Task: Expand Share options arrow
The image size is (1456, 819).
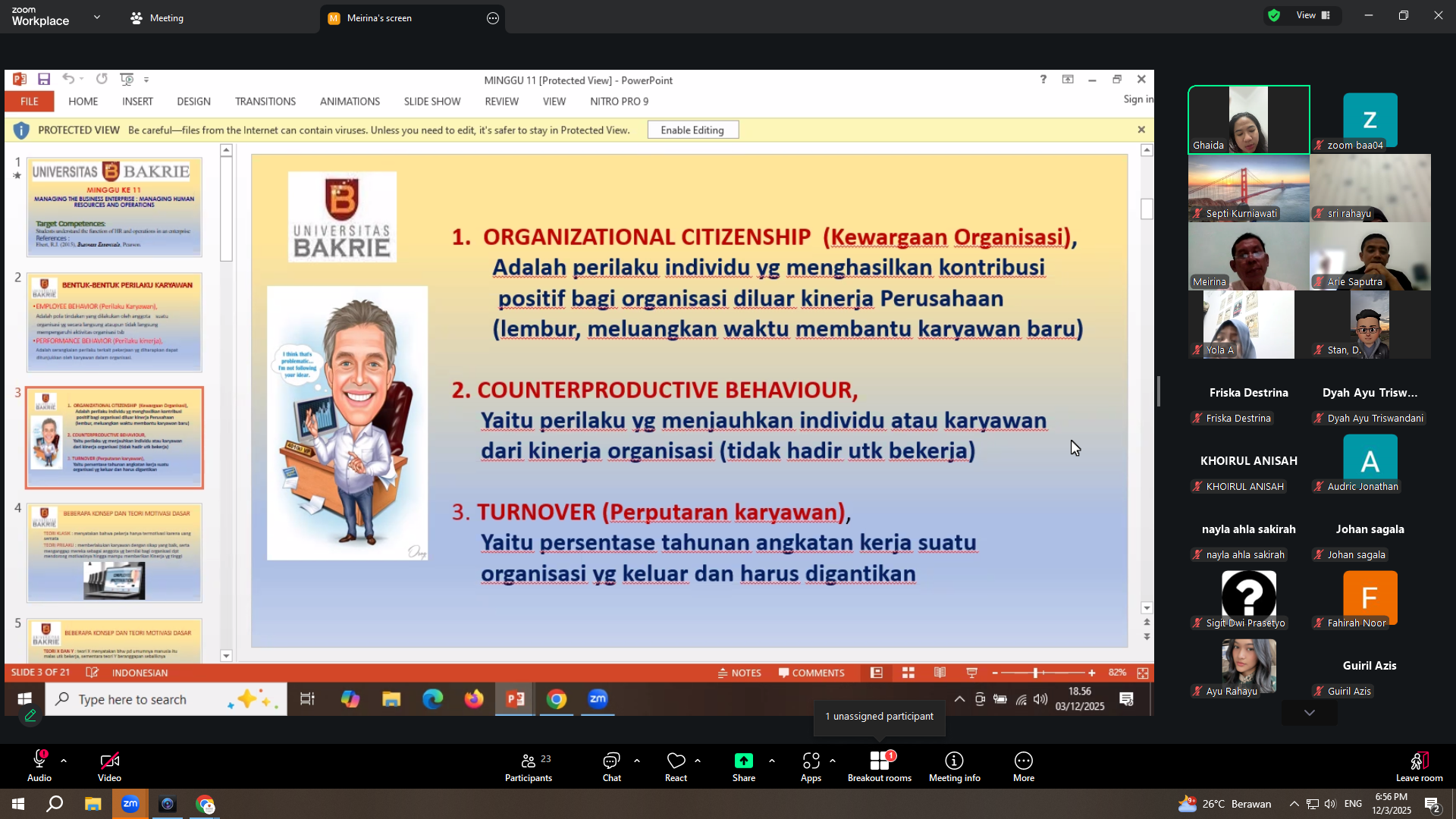Action: coord(772,761)
